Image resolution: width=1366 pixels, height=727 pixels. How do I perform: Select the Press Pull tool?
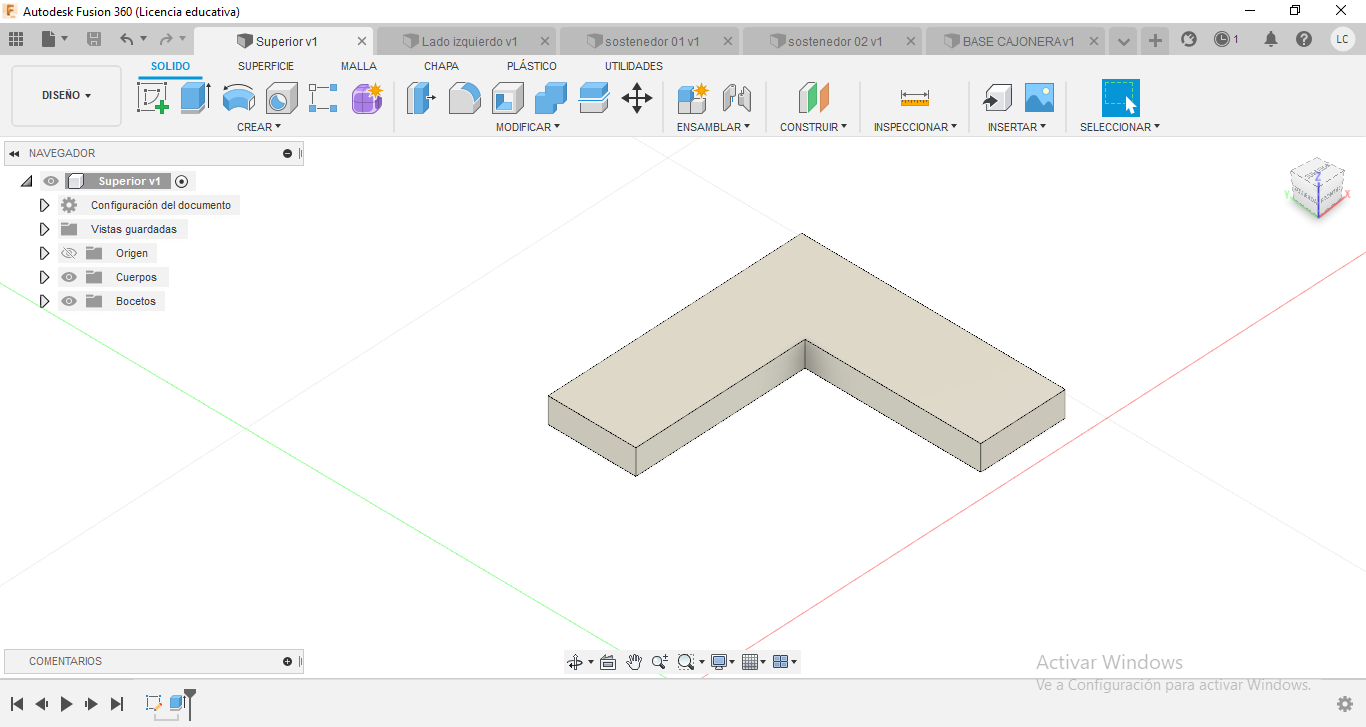pyautogui.click(x=421, y=98)
